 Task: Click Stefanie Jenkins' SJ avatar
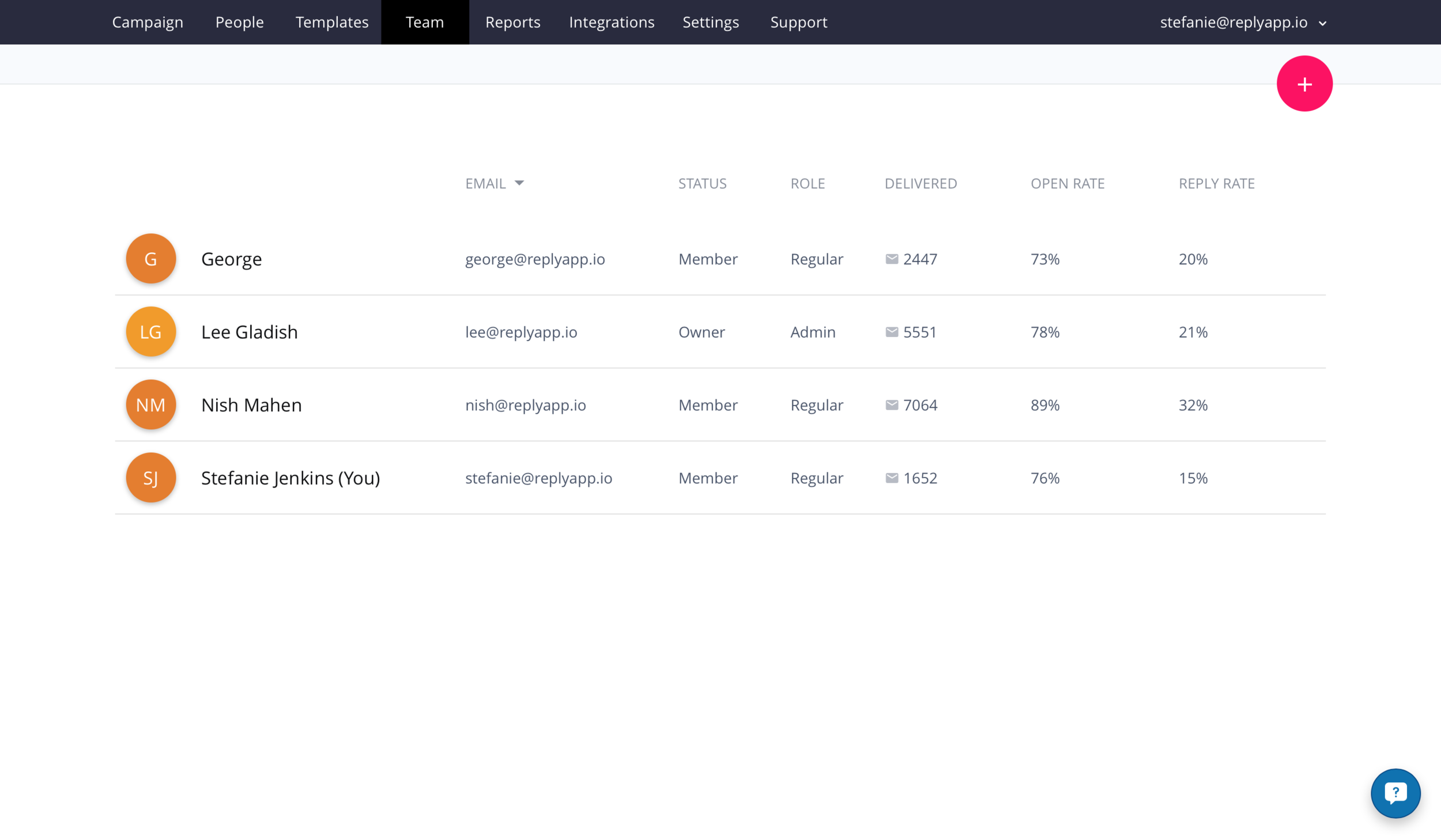tap(151, 478)
